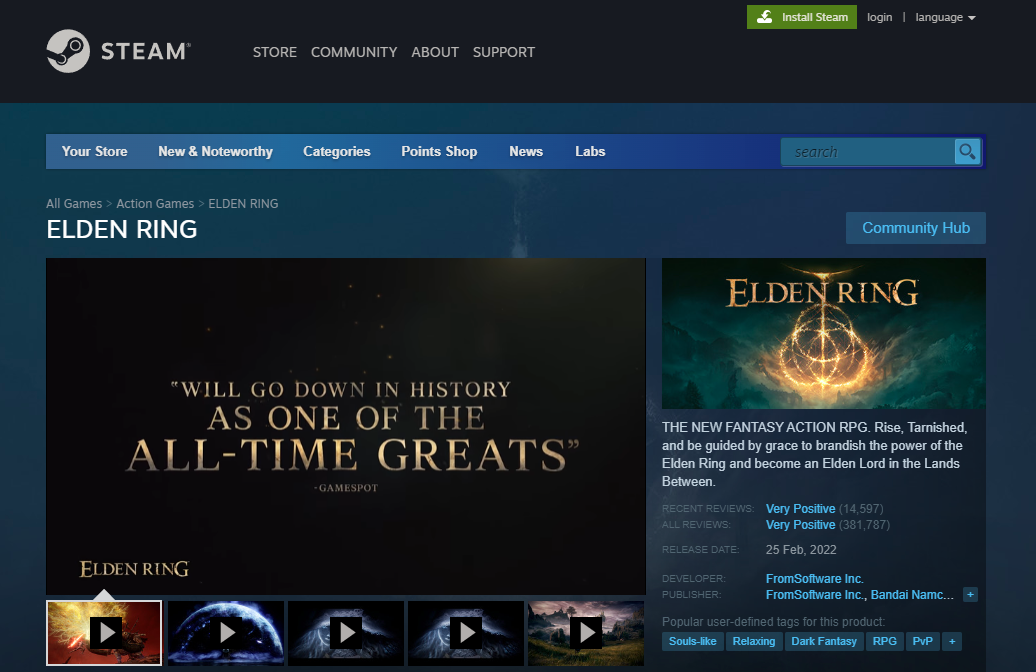This screenshot has height=672, width=1036.
Task: Open ABOUT in top navigation
Action: click(435, 52)
